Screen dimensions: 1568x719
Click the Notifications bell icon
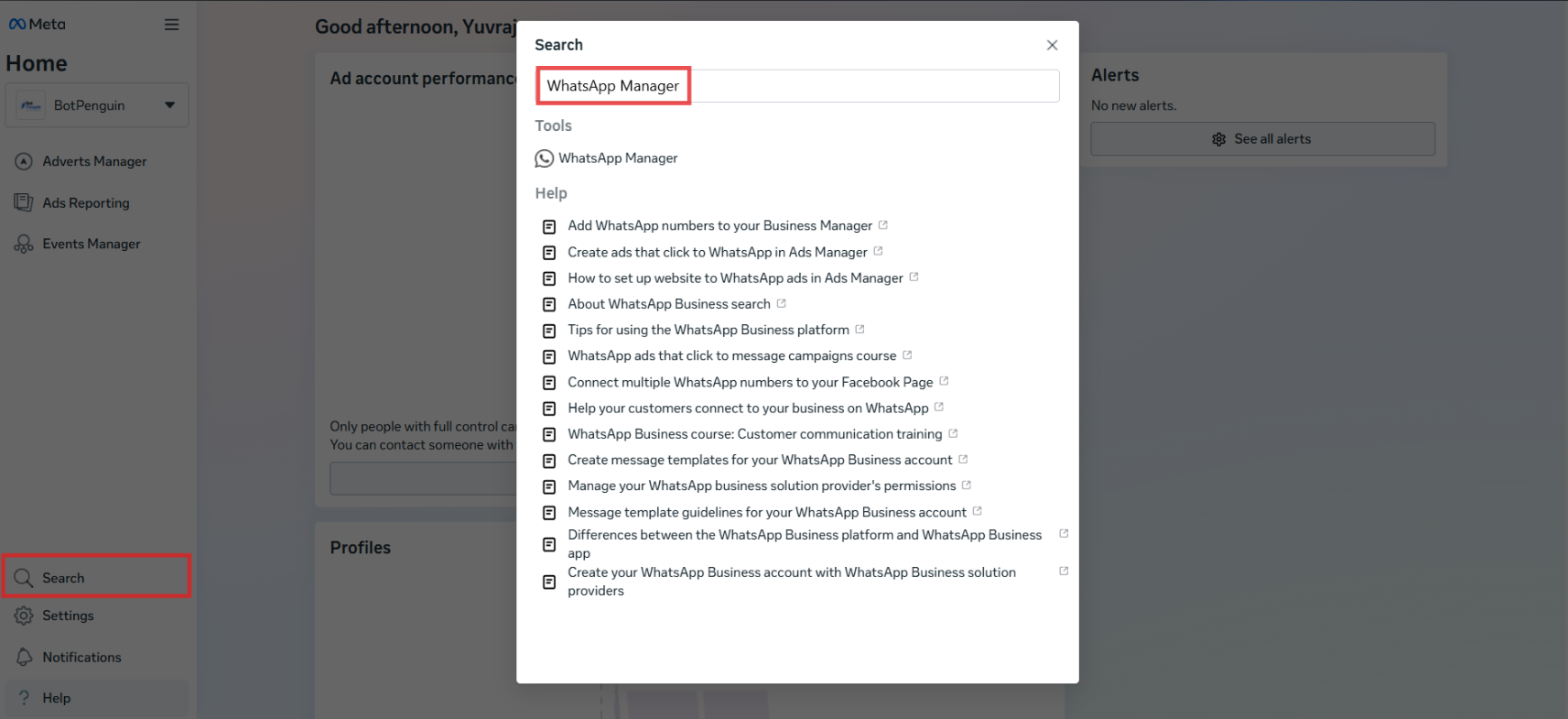pyautogui.click(x=24, y=657)
